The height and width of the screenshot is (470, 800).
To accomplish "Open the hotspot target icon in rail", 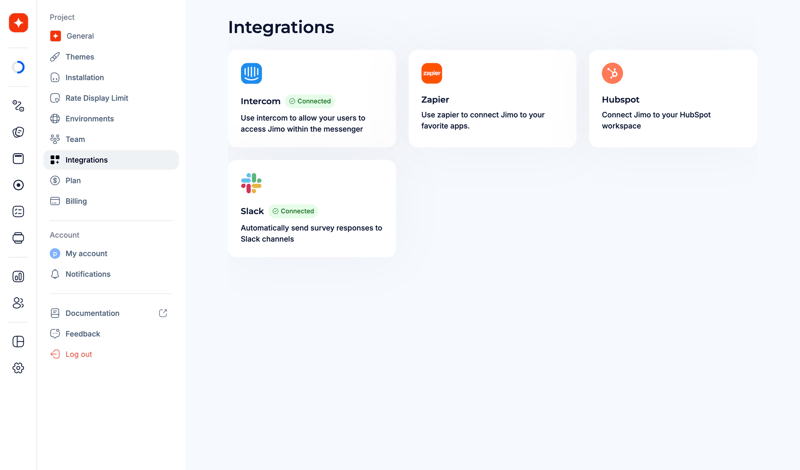I will [18, 185].
